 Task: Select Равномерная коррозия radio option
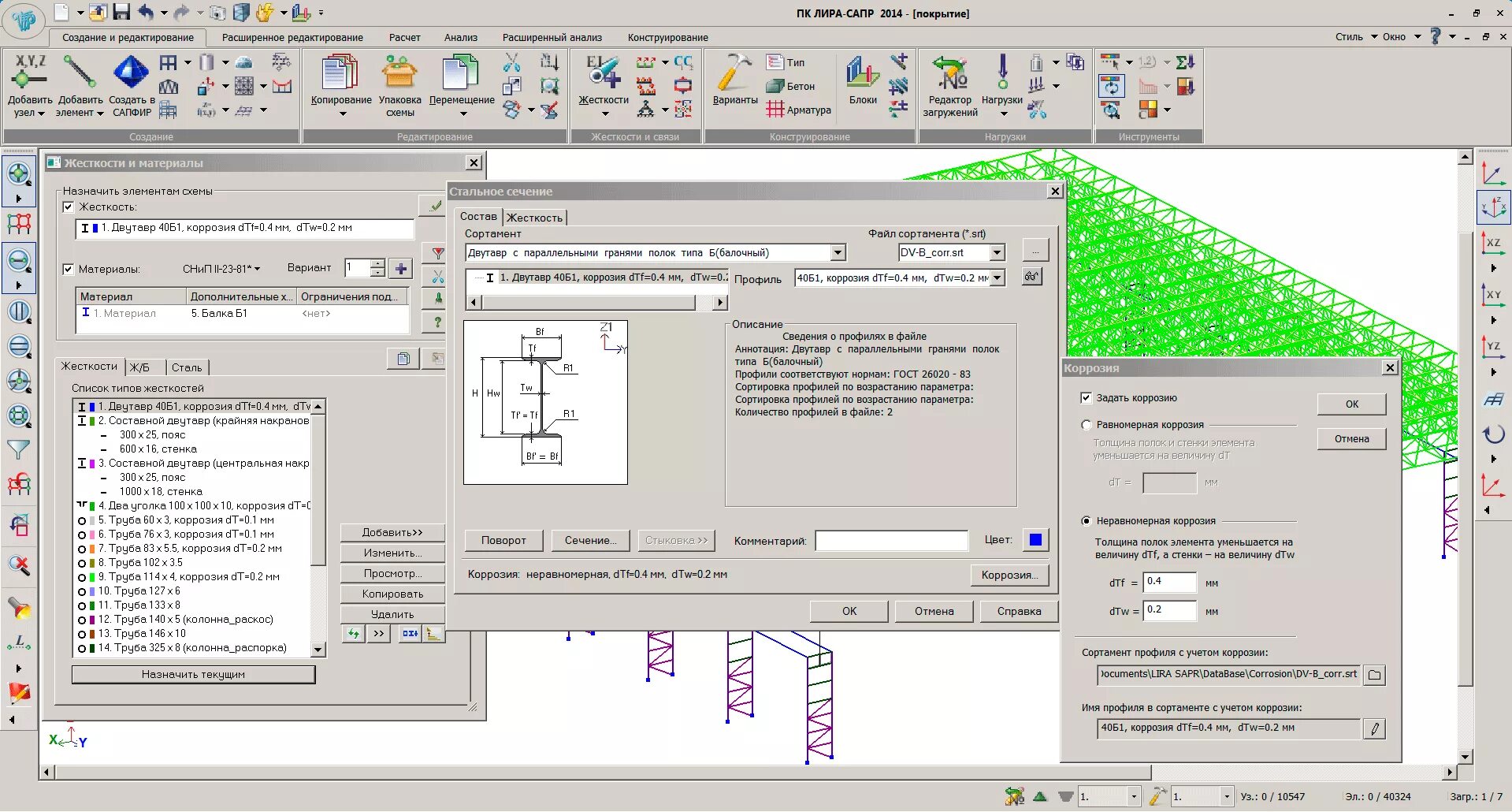coord(1087,425)
